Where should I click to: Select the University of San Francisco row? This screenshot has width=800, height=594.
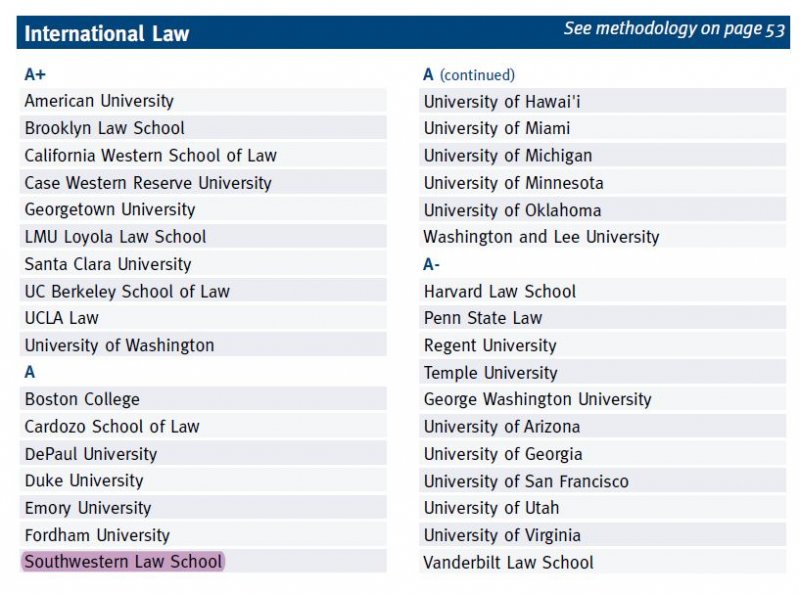pyautogui.click(x=526, y=481)
